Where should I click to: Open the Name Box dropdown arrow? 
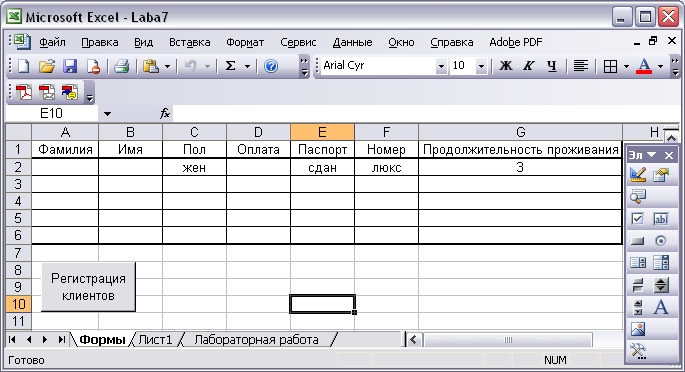pos(107,114)
